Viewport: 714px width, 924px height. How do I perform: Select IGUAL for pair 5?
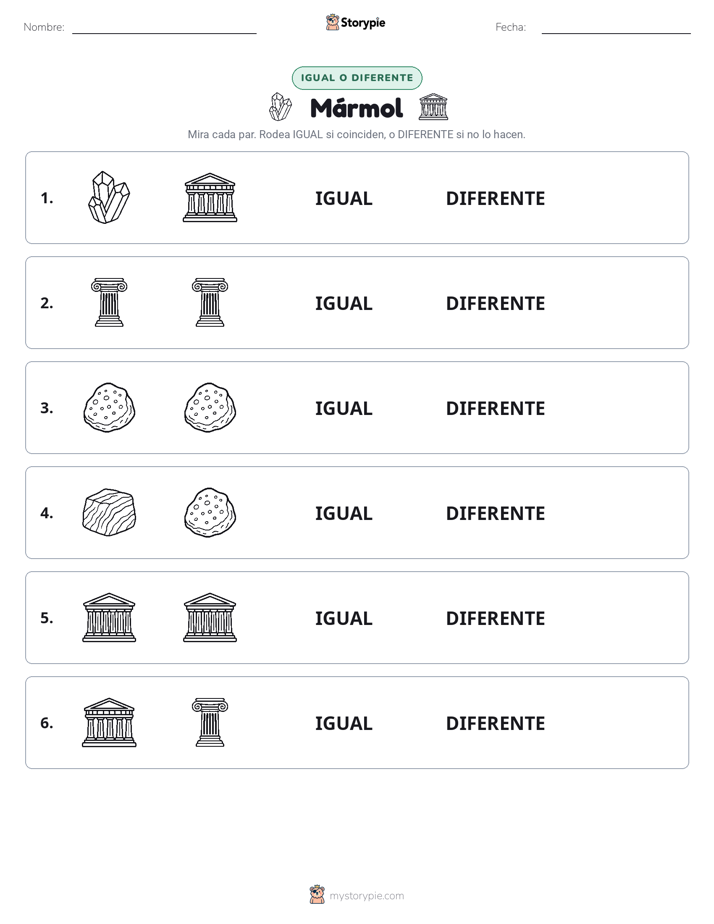tap(343, 618)
